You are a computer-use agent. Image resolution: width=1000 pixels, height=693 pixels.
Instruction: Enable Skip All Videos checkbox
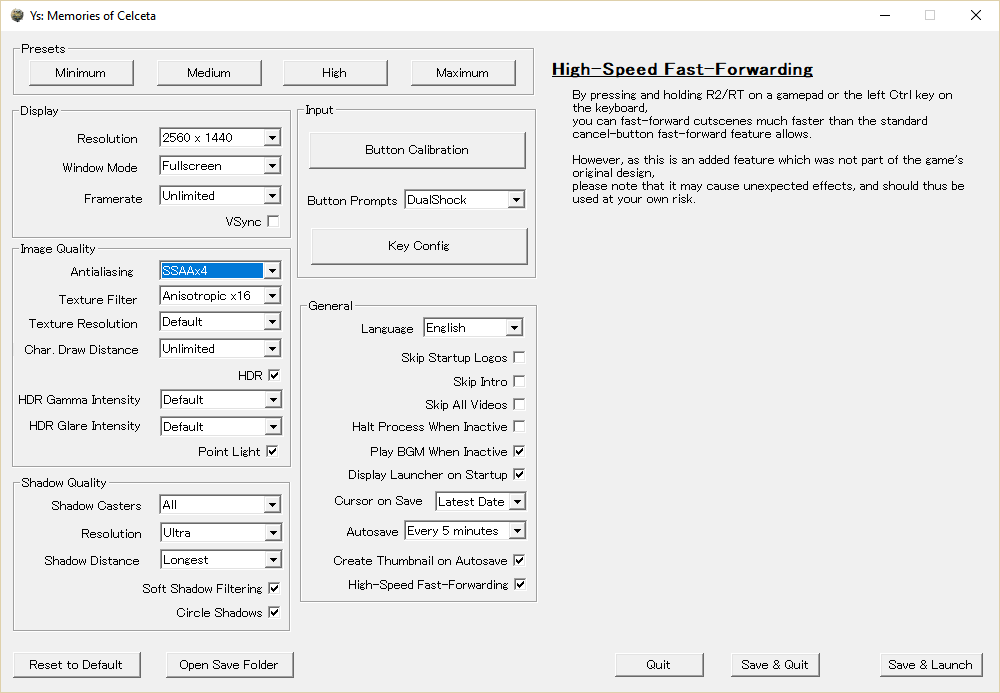pos(519,404)
